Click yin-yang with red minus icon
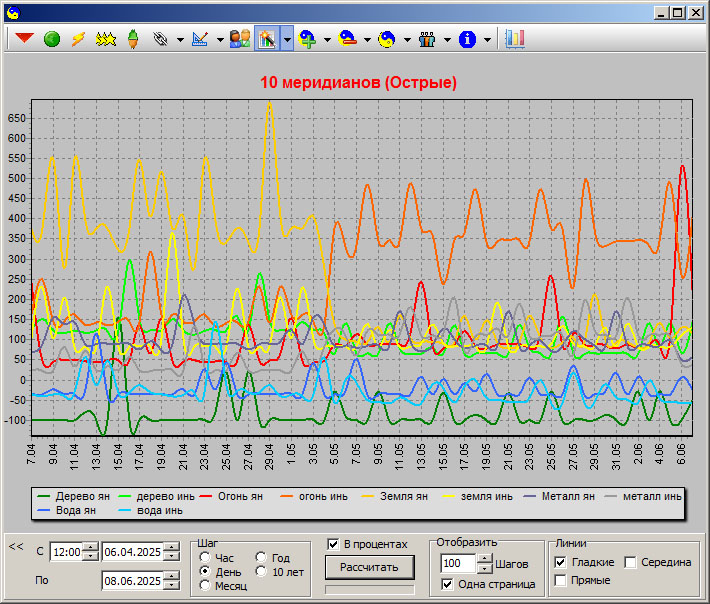 [347, 39]
